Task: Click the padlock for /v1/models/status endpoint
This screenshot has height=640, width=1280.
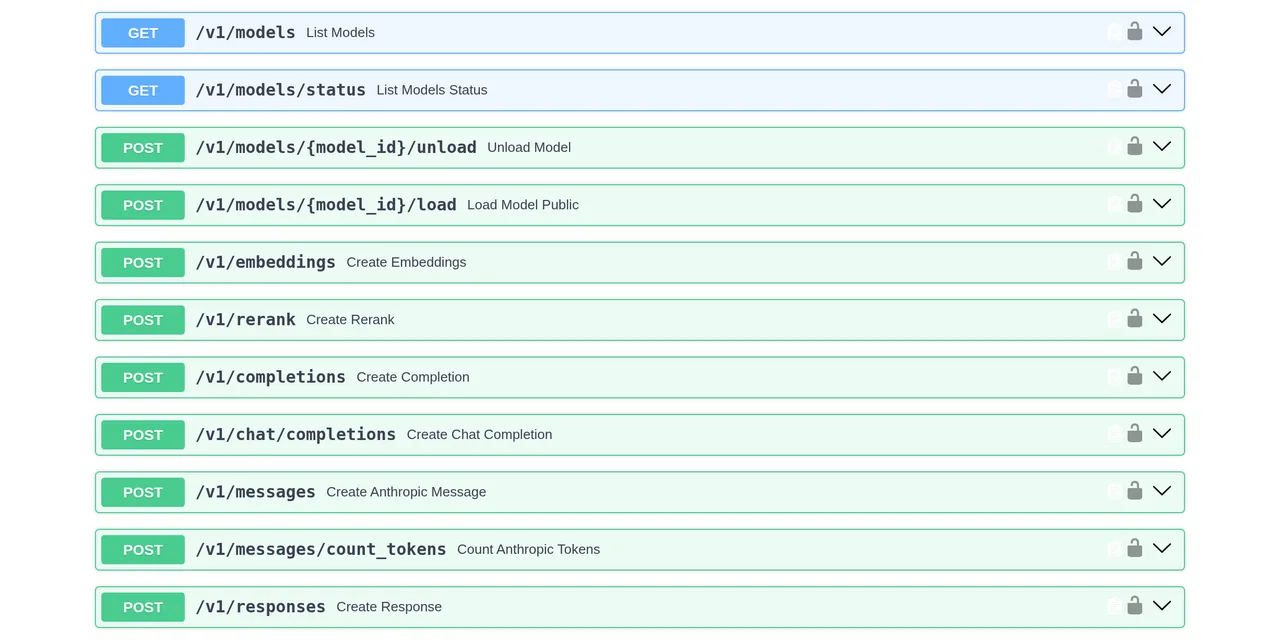Action: (x=1134, y=89)
